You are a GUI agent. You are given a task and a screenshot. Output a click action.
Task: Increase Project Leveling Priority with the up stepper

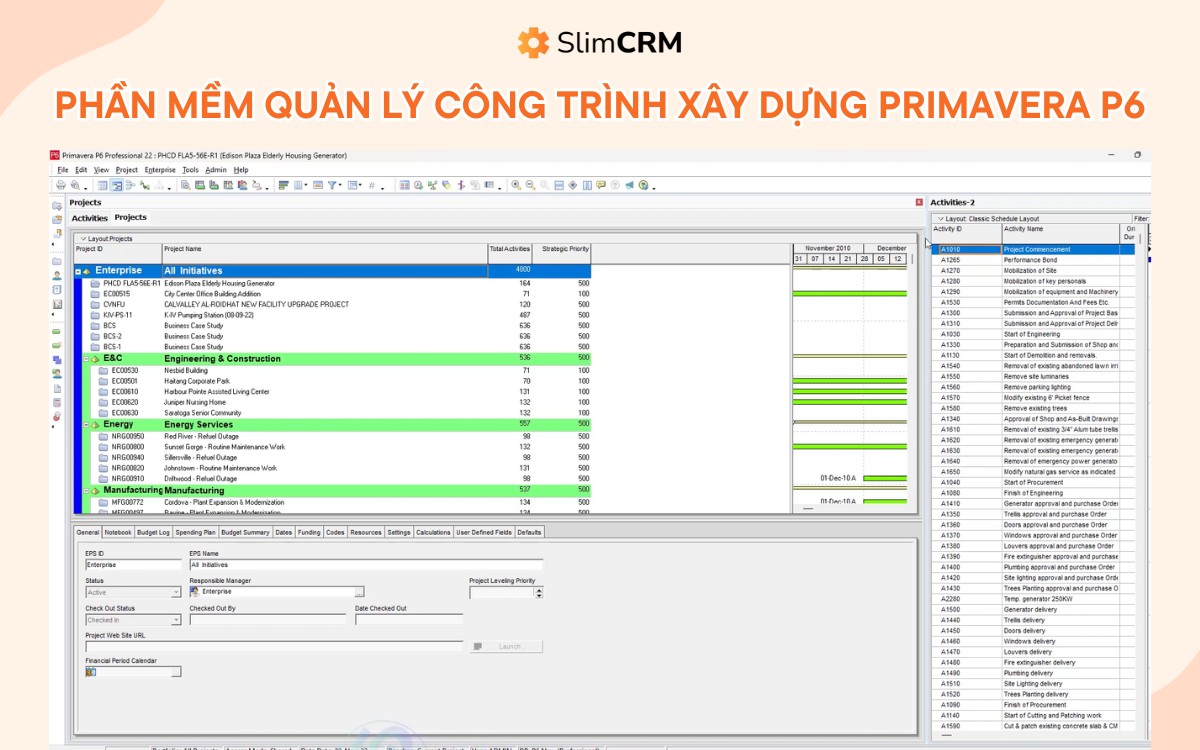click(x=538, y=588)
